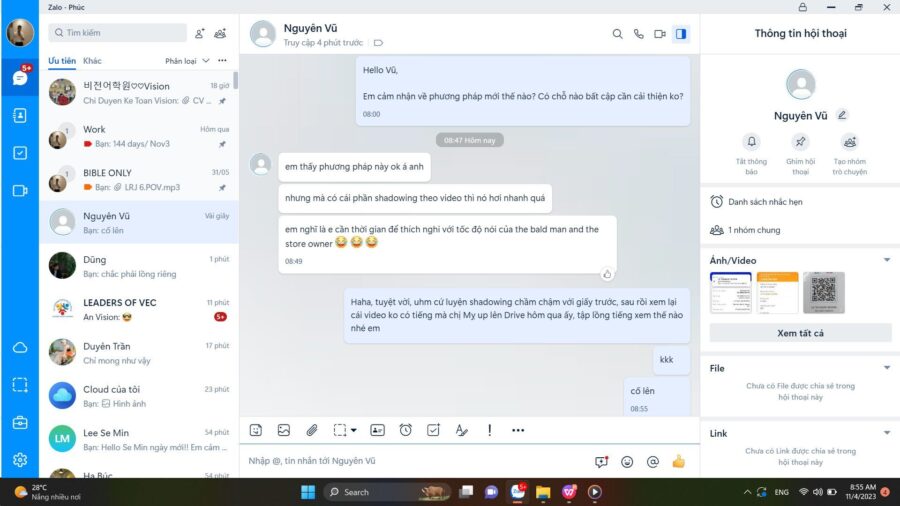This screenshot has height=506, width=900.
Task: Collapse the File section arrow
Action: click(887, 368)
